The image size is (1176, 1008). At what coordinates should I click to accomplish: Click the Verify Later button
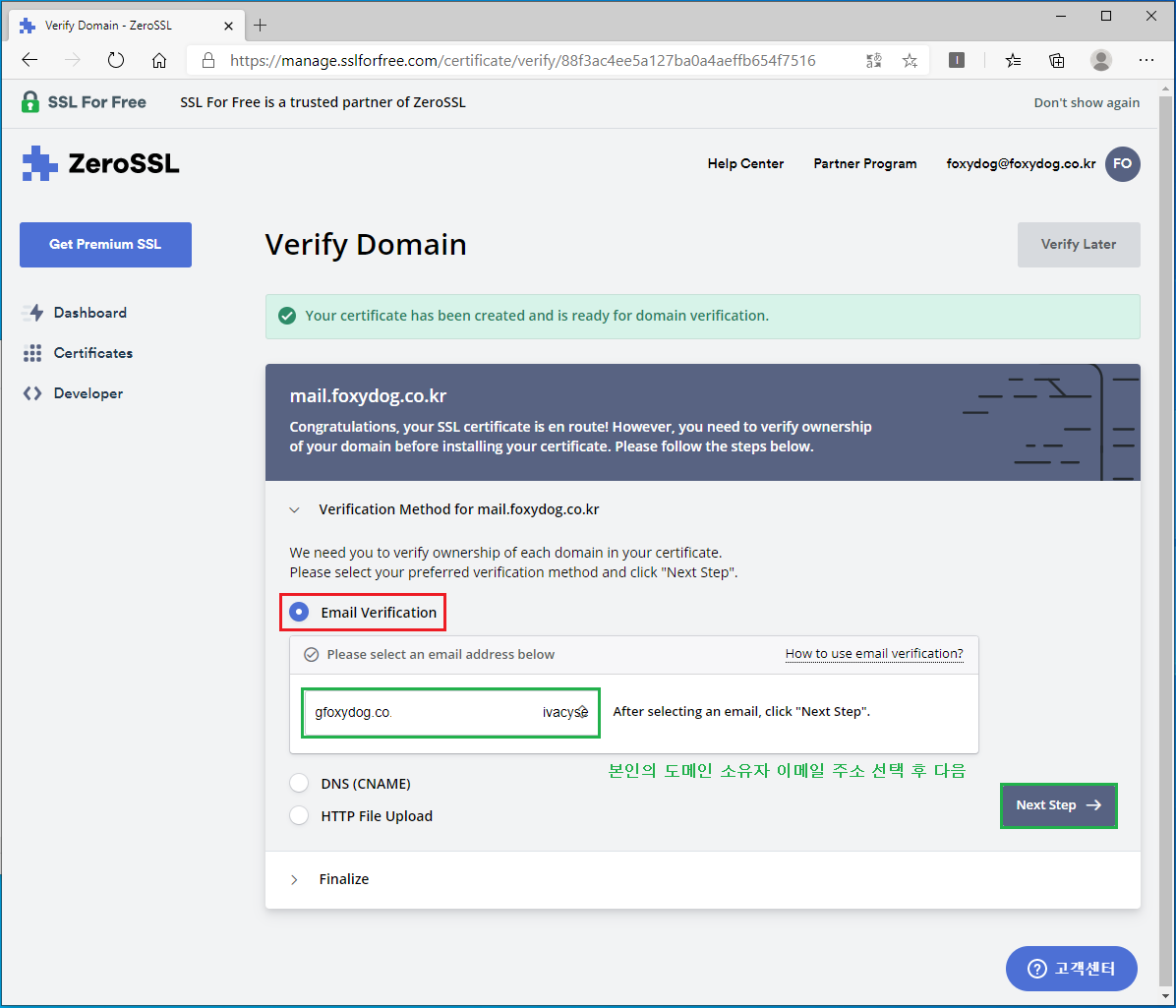(x=1079, y=245)
